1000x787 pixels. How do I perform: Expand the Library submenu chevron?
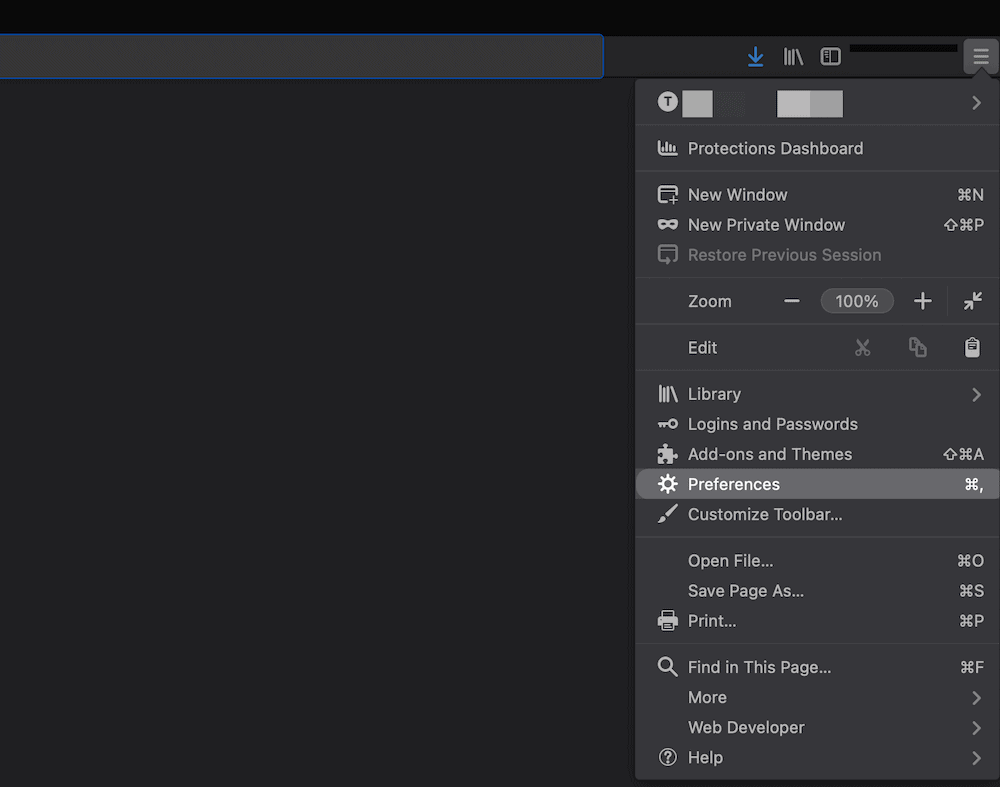[x=977, y=394]
